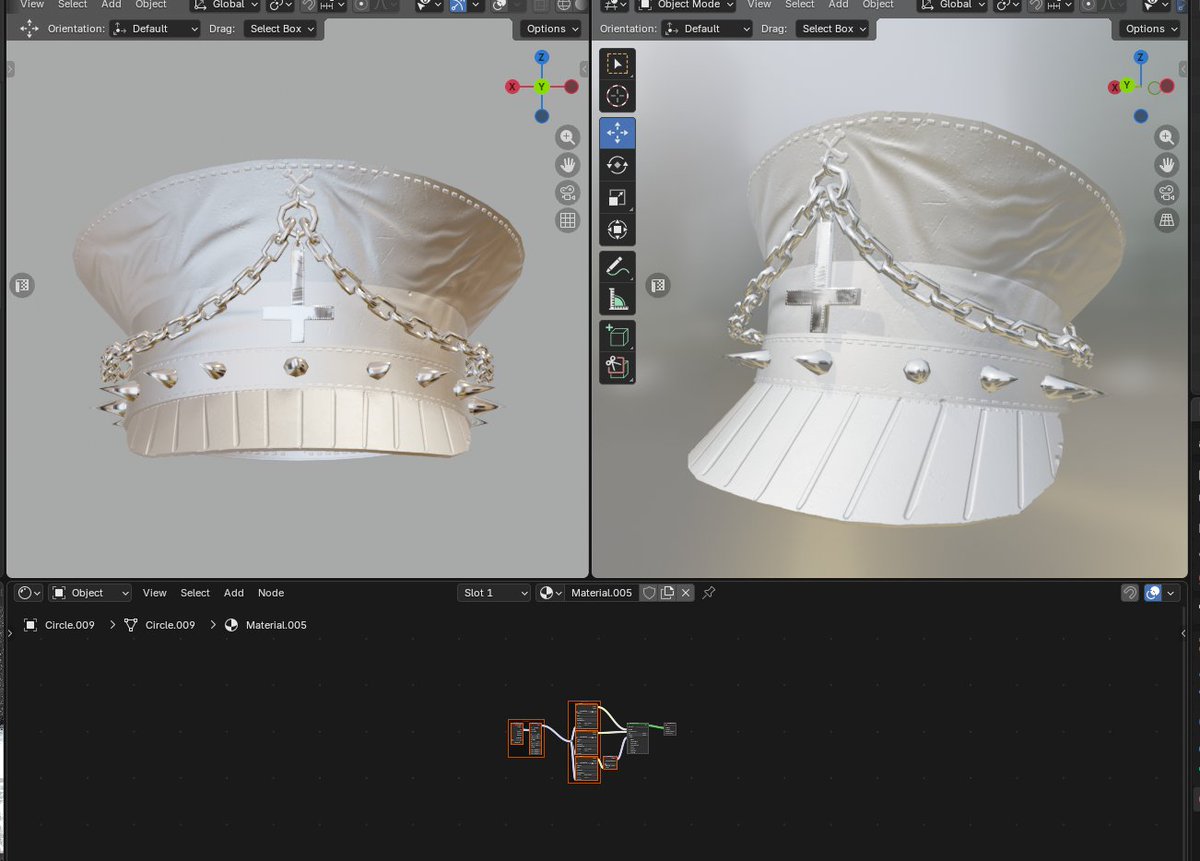
Task: Open the Node menu in shader editor
Action: pos(271,593)
